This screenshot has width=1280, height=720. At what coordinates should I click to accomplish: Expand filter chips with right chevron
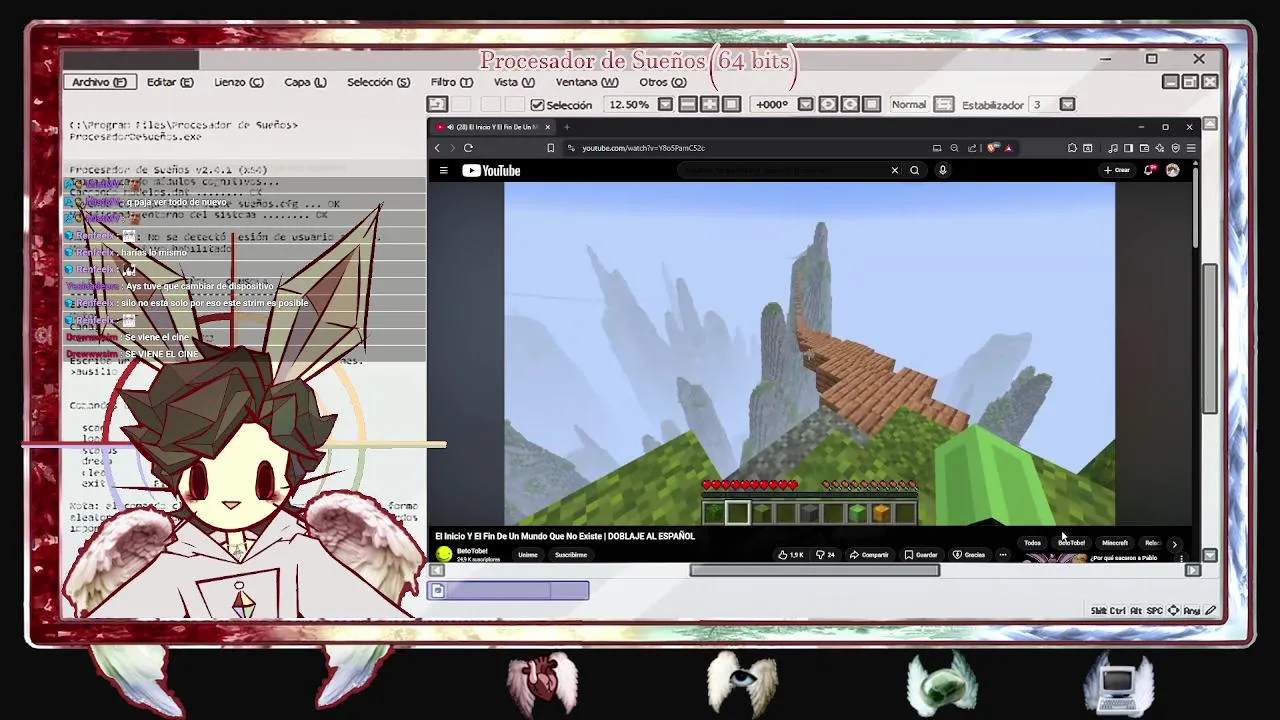click(x=1174, y=544)
